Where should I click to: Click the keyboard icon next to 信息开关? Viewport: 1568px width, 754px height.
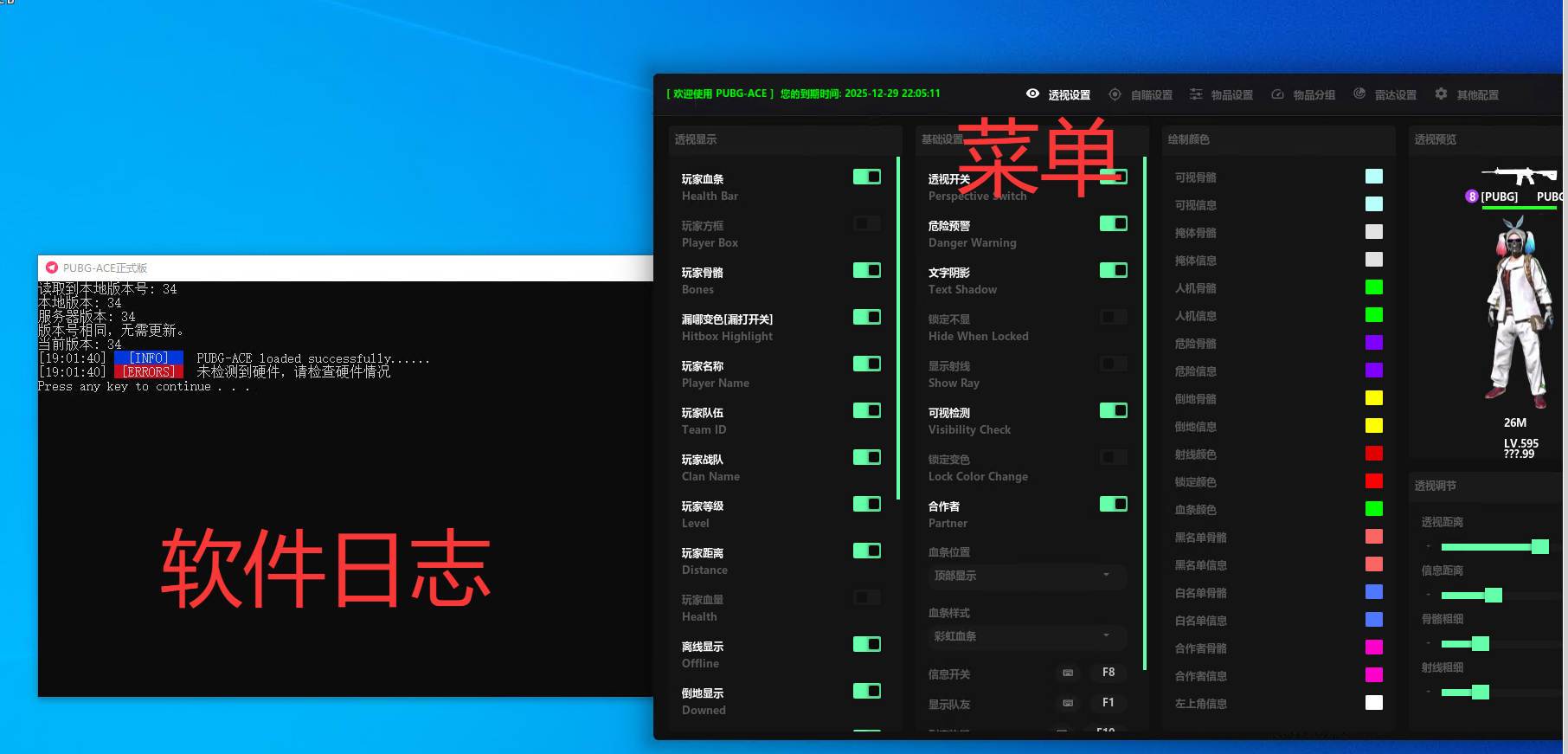pyautogui.click(x=1068, y=673)
